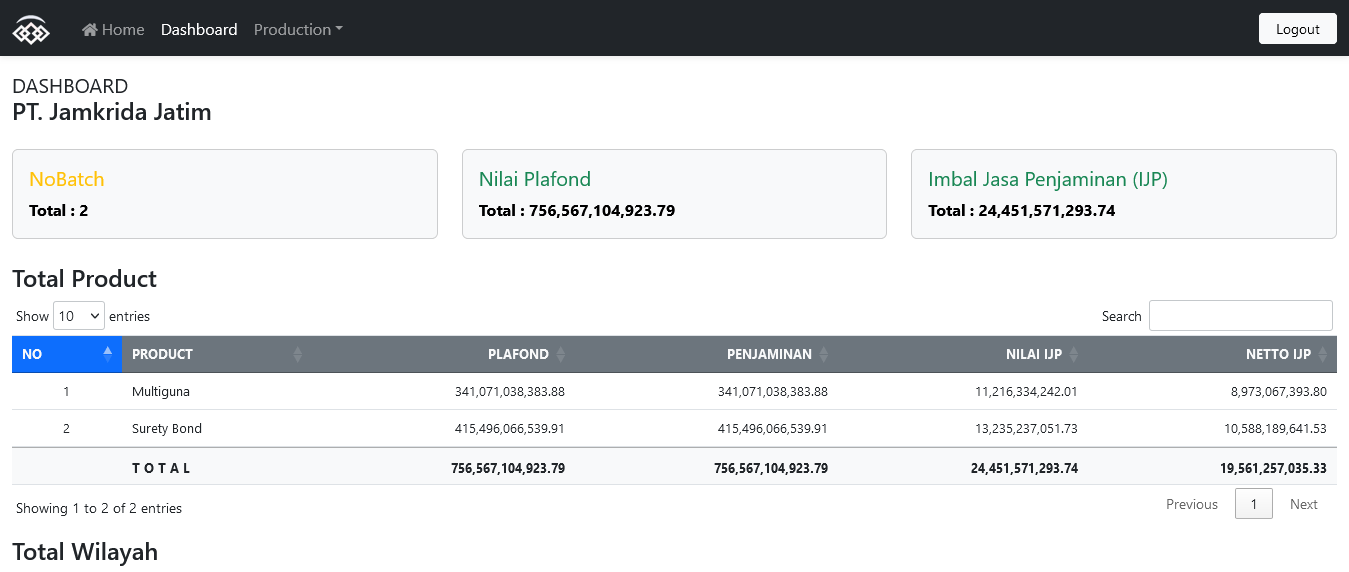Click the Next pagination link
The width and height of the screenshot is (1349, 572).
pos(1303,504)
